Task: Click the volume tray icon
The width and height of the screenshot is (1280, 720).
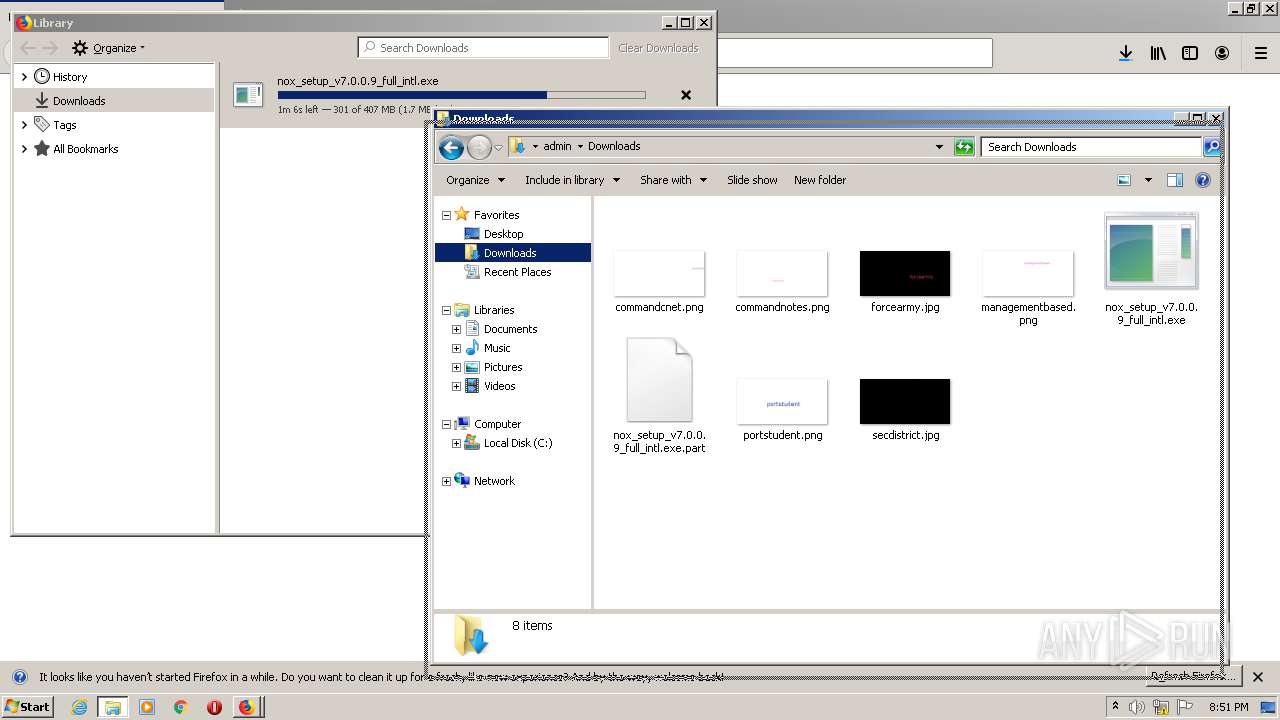Action: pos(1137,707)
